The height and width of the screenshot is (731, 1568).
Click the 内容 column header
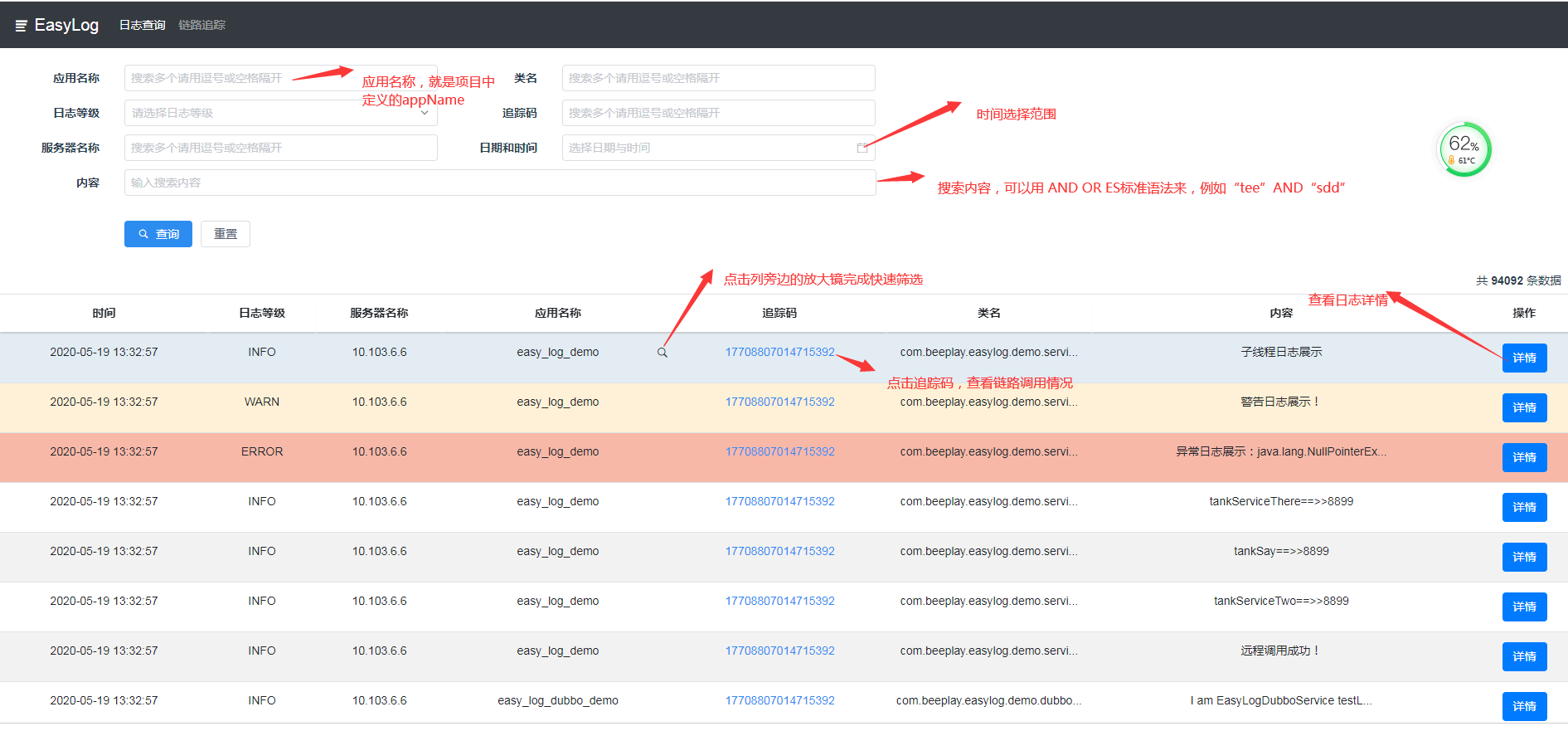point(1281,313)
